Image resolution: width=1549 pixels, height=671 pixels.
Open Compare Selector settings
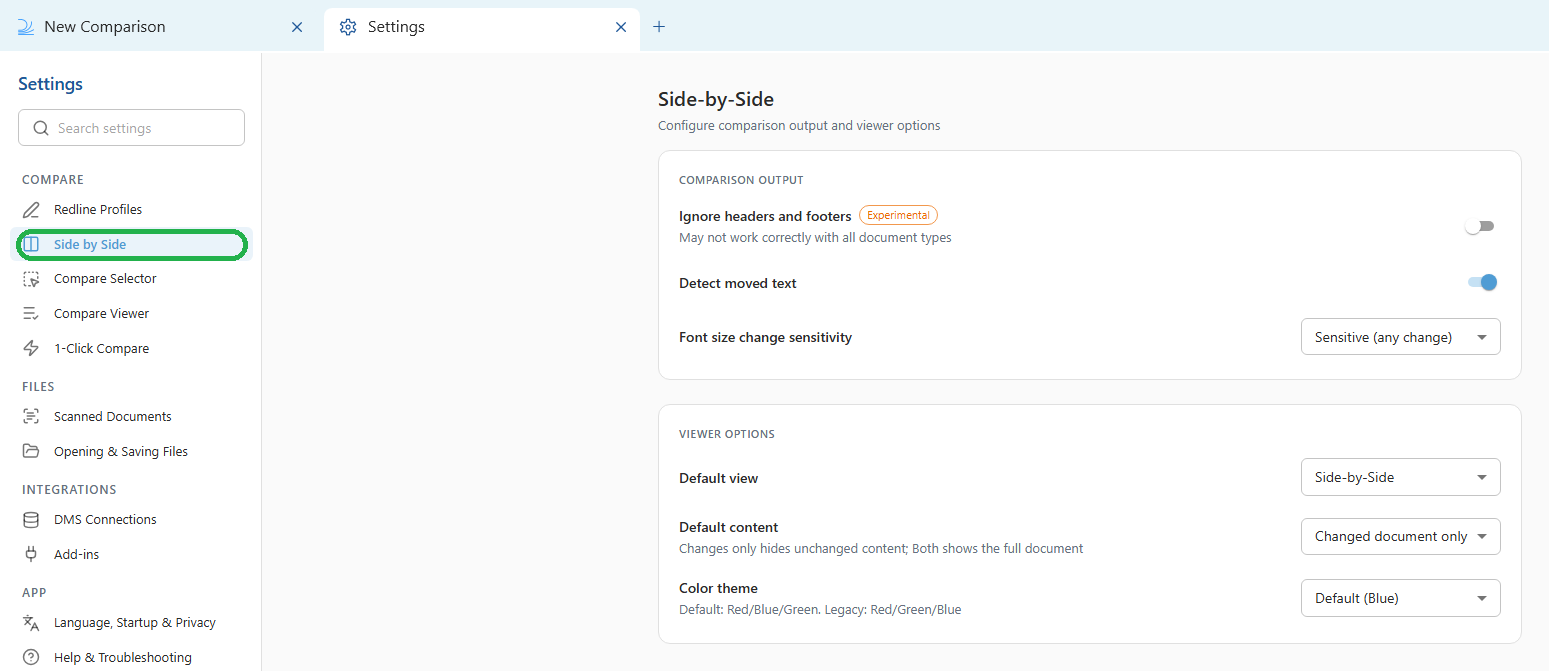point(132,279)
